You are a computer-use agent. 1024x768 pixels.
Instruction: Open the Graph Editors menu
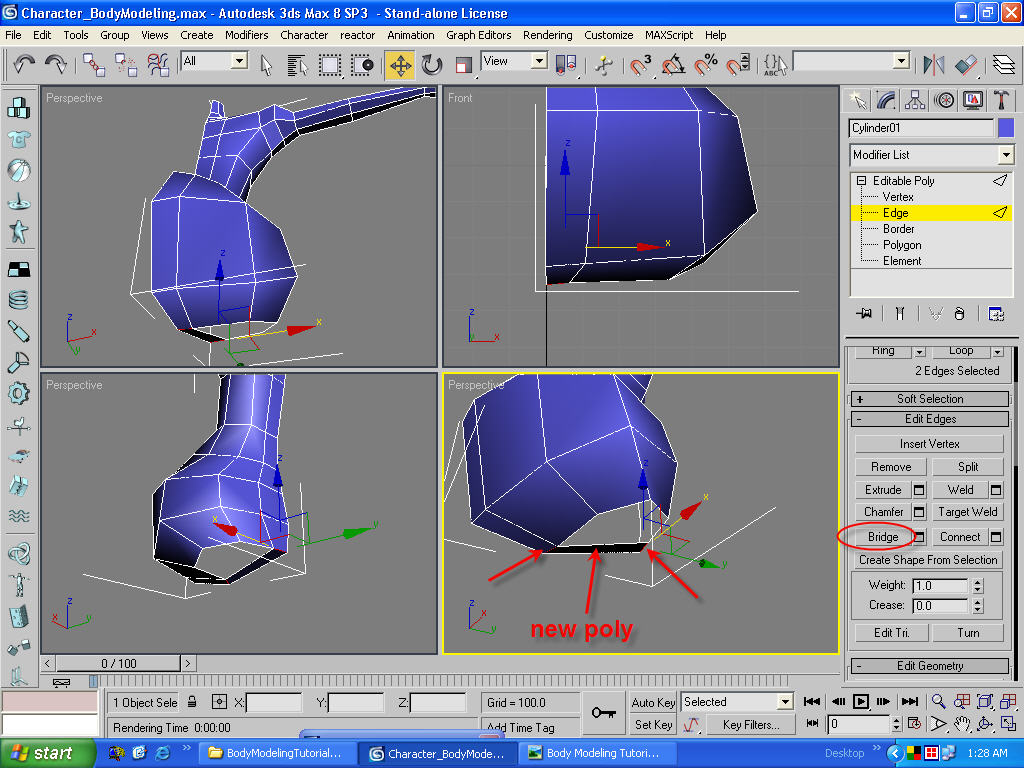click(479, 35)
